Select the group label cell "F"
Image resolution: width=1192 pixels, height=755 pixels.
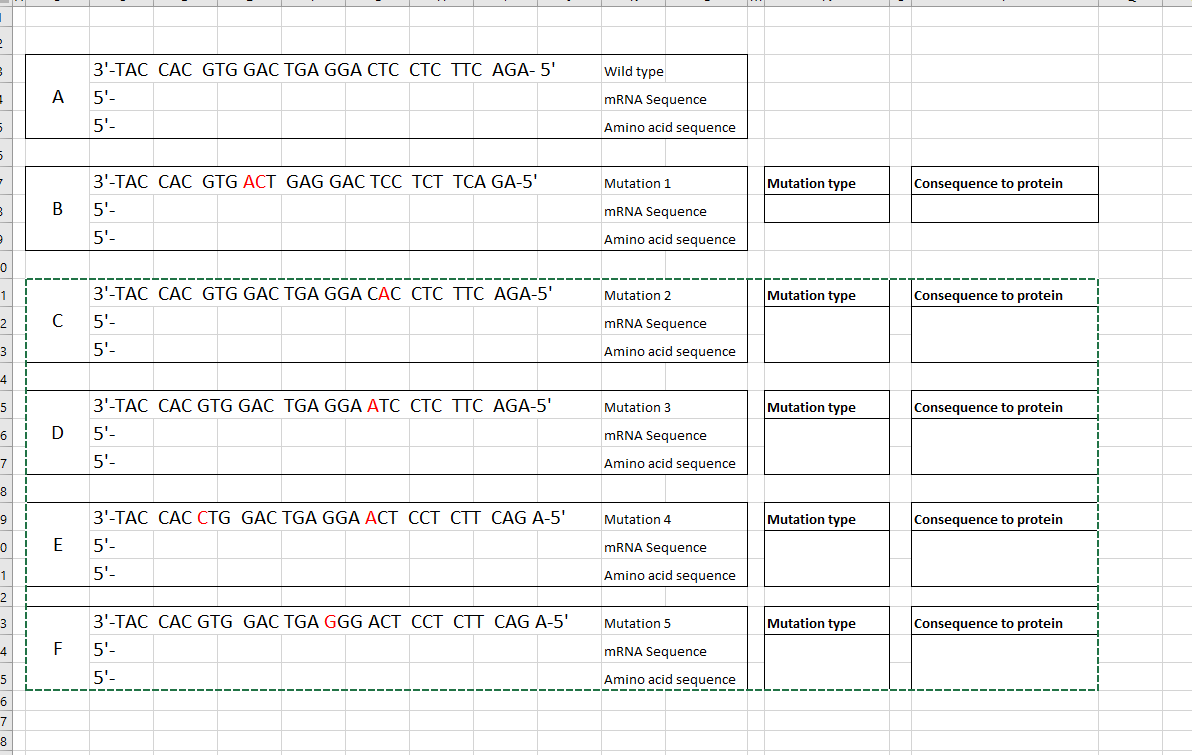tap(57, 649)
